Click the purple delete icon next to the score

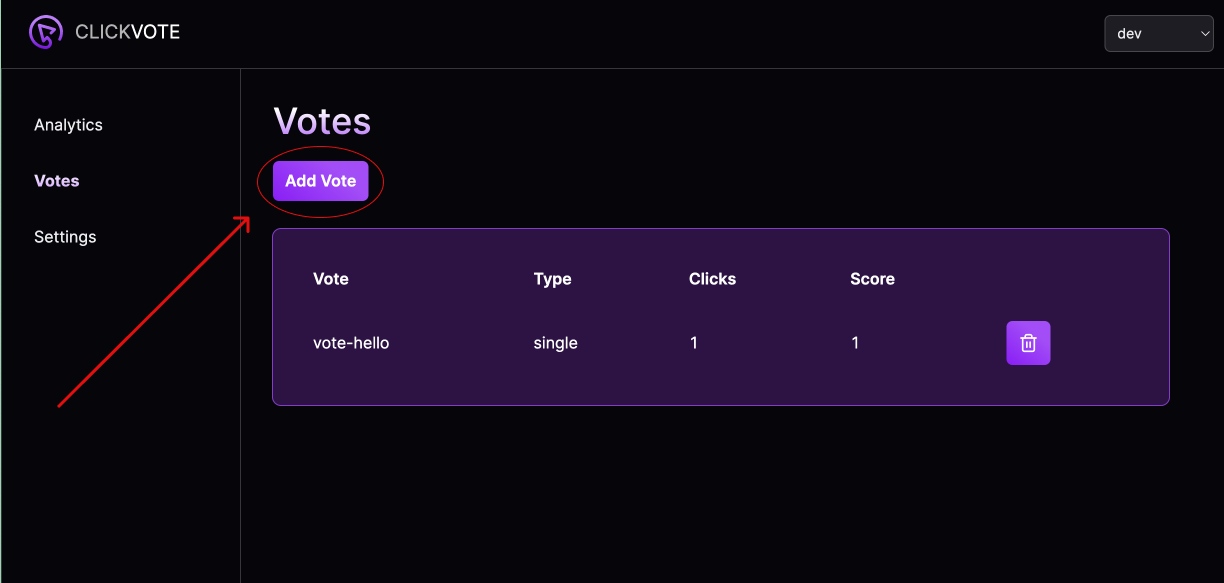click(x=1028, y=342)
